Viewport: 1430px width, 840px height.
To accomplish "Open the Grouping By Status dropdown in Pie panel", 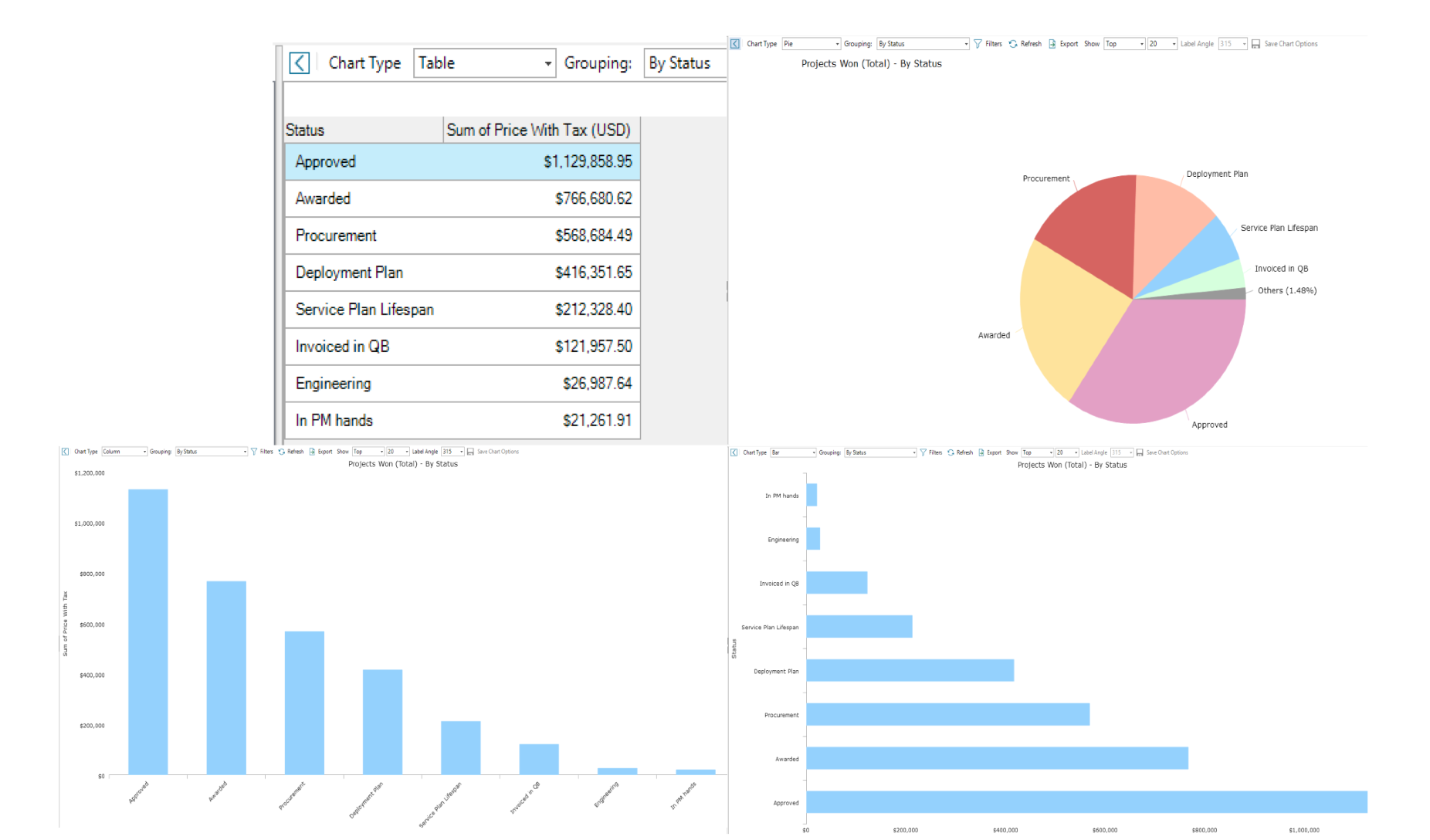I will pyautogui.click(x=923, y=44).
